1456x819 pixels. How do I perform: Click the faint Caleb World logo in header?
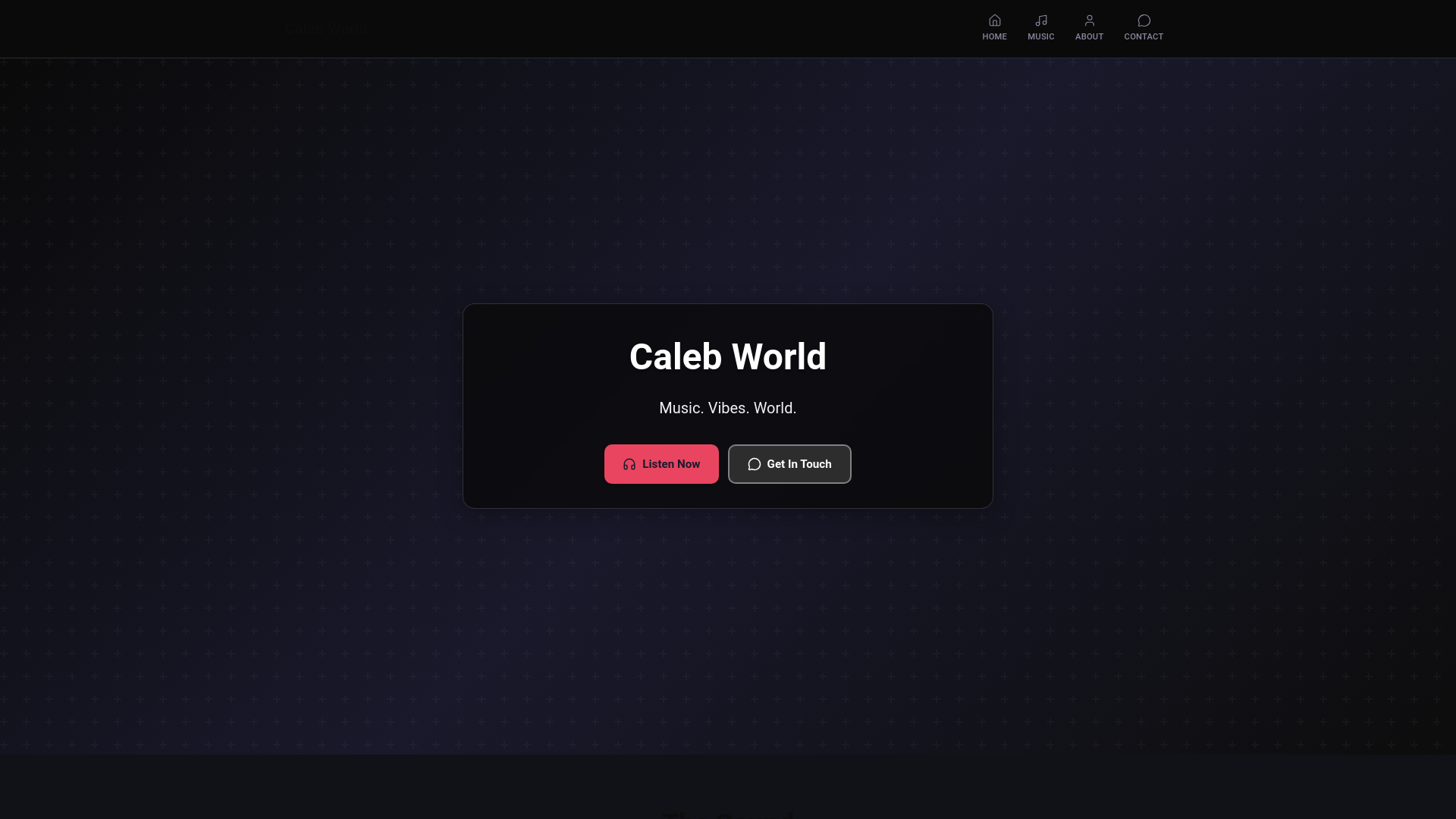[327, 29]
